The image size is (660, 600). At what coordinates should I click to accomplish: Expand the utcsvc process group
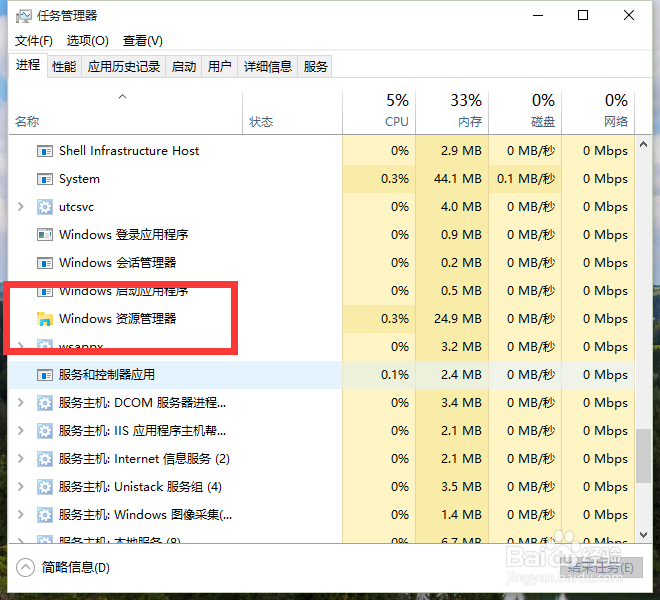(20, 207)
